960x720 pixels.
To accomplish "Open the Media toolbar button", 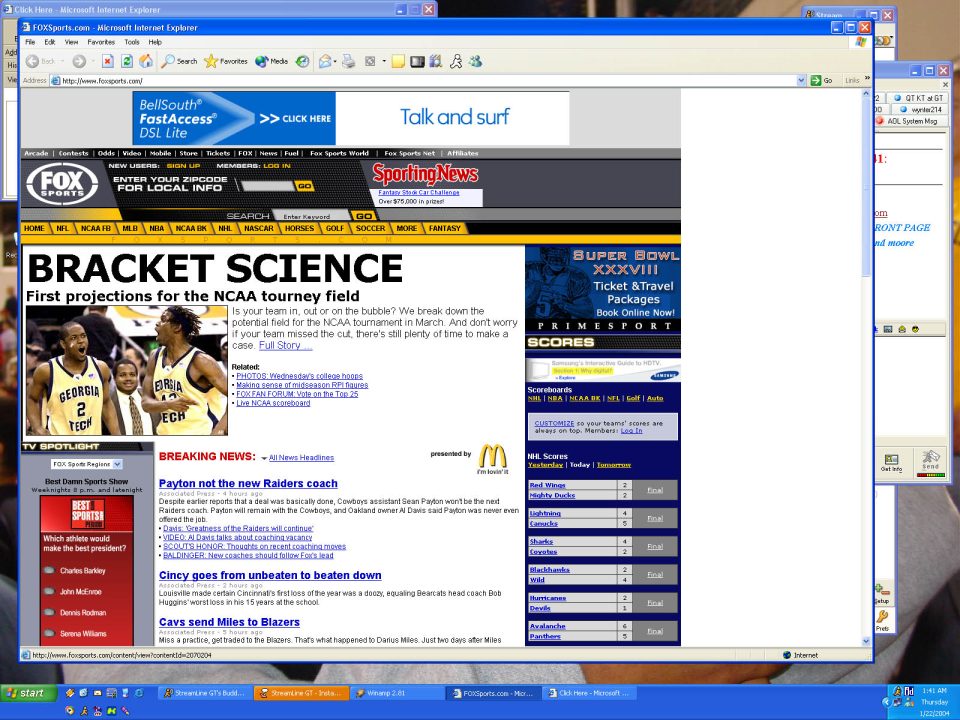I will pos(271,61).
